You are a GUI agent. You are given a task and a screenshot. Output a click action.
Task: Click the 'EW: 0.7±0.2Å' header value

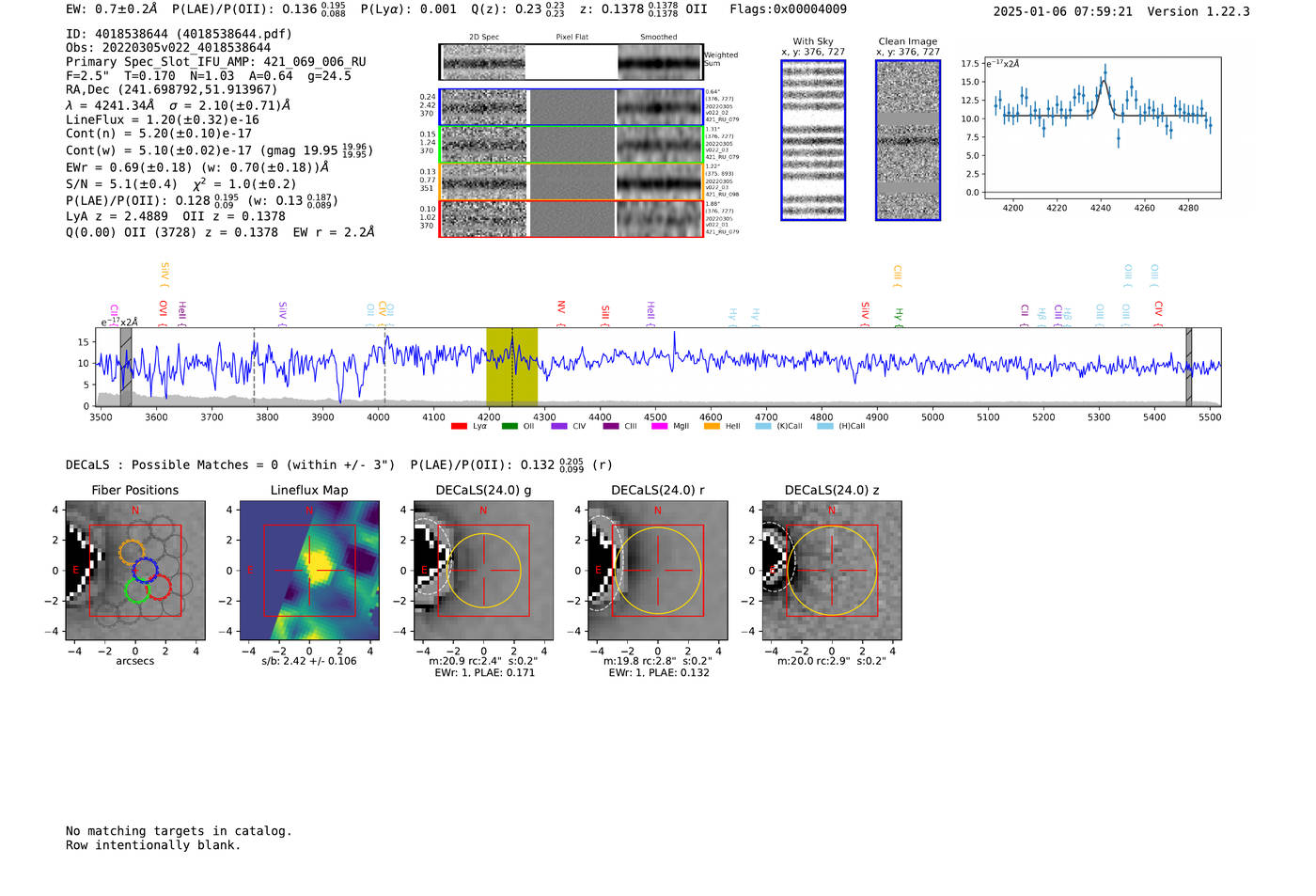(x=112, y=9)
